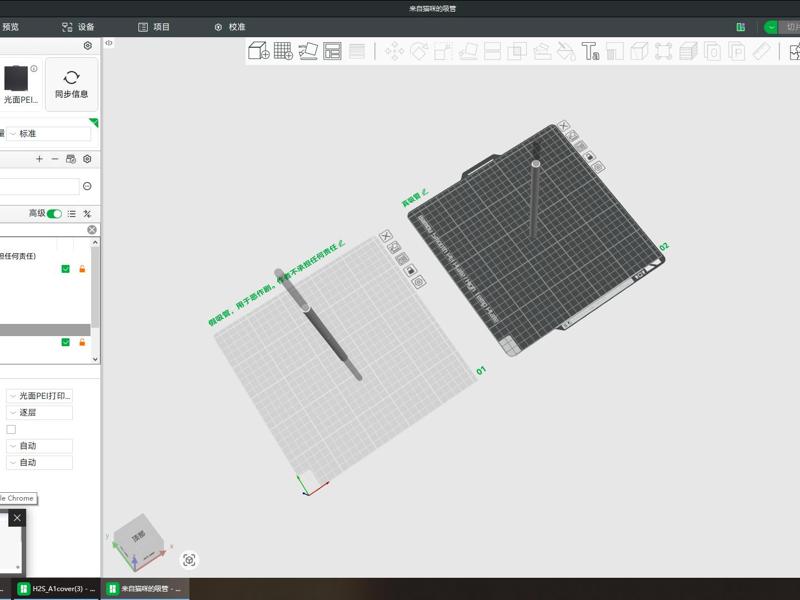This screenshot has width=800, height=600.
Task: Remove all objects on plate 01
Action: [x=386, y=236]
